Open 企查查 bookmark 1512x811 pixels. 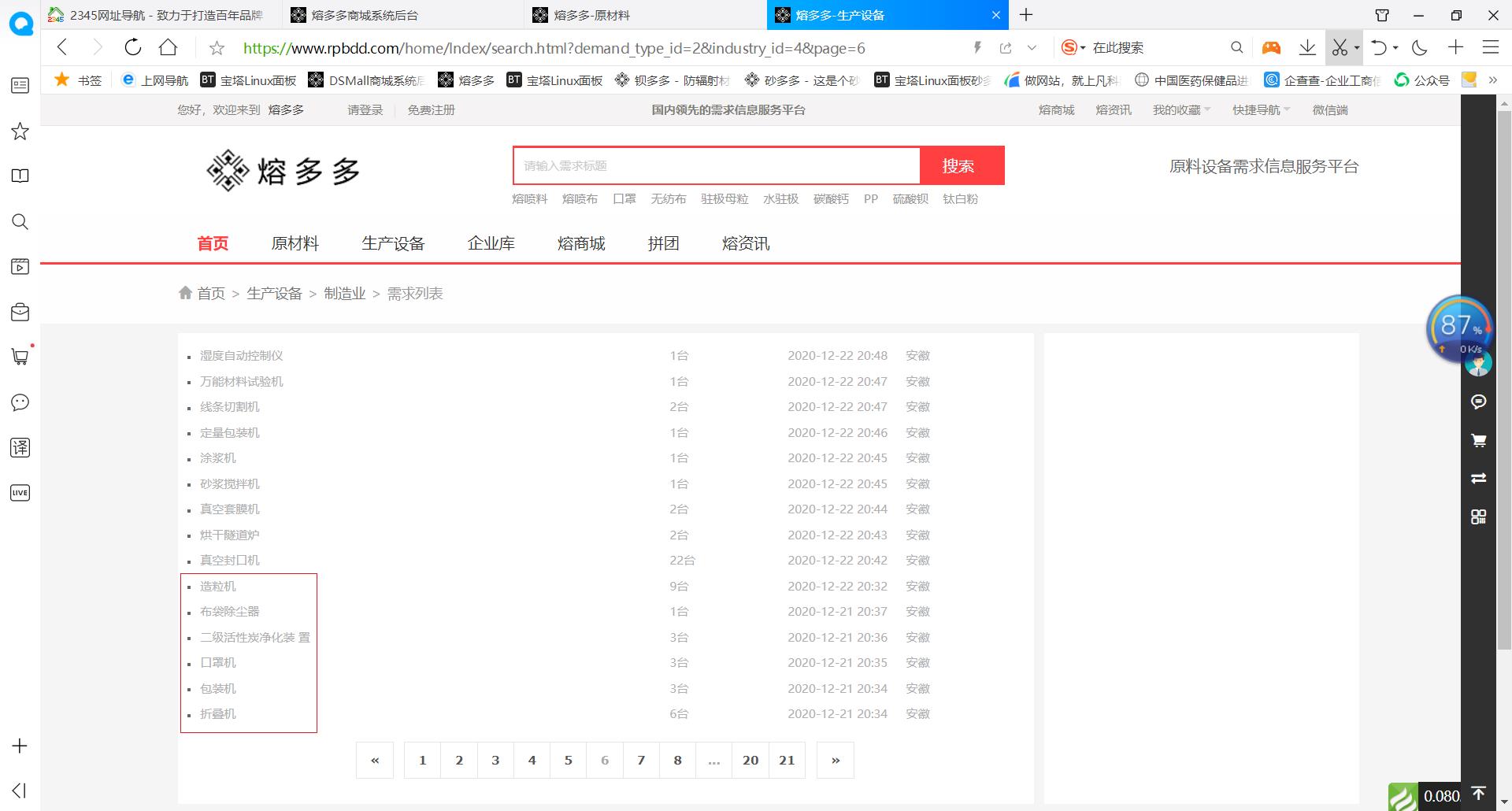click(1323, 80)
